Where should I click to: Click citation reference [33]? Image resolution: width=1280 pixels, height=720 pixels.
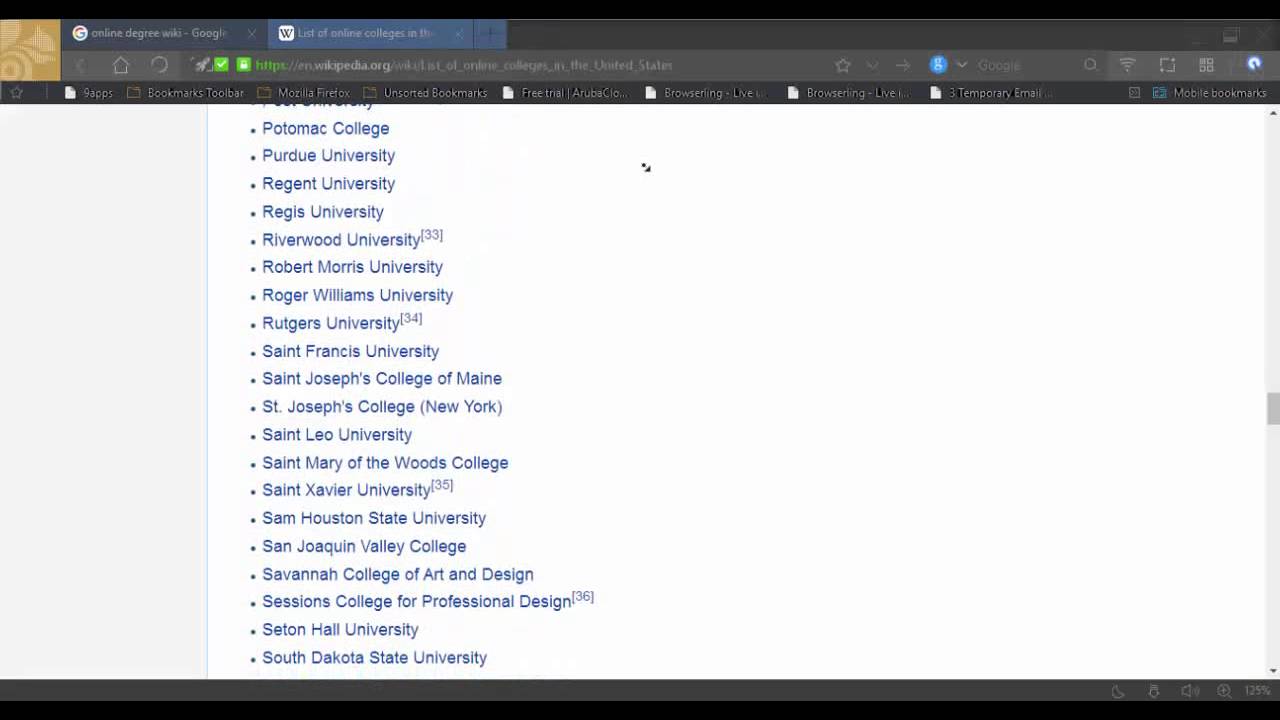[x=432, y=235]
